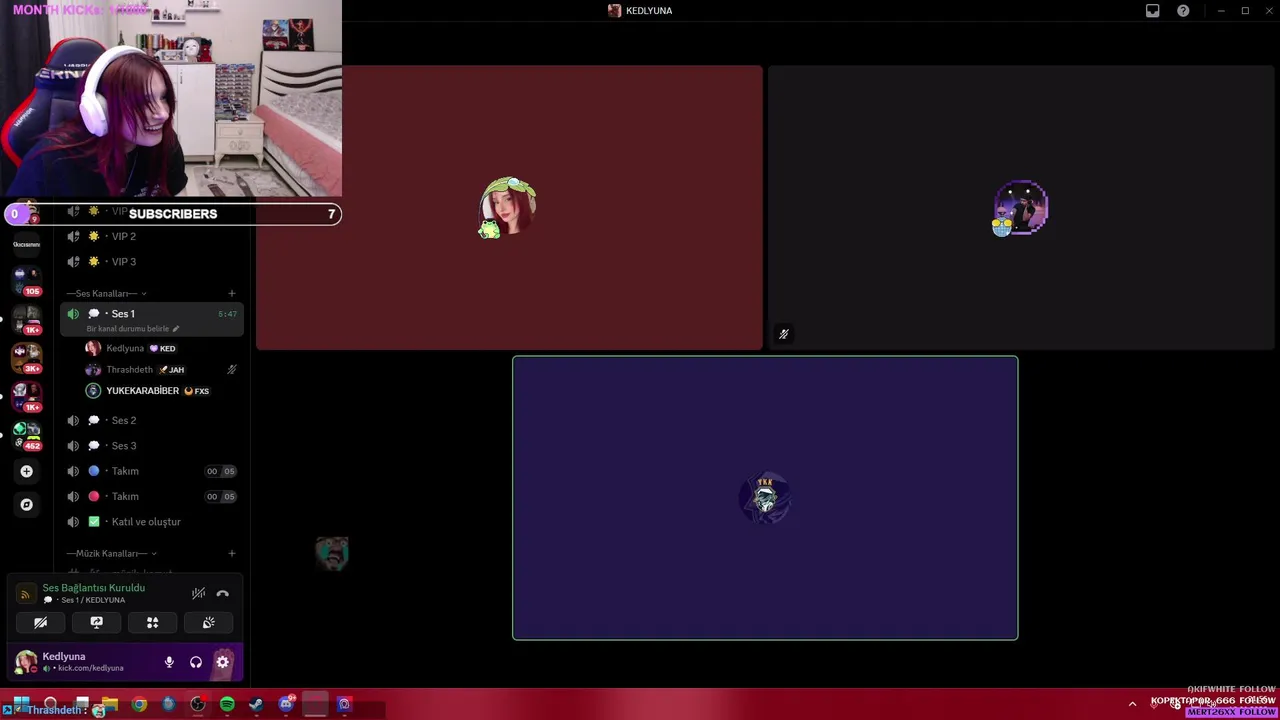Click Bir kanal durumu belirle link
The height and width of the screenshot is (720, 1280).
point(127,329)
